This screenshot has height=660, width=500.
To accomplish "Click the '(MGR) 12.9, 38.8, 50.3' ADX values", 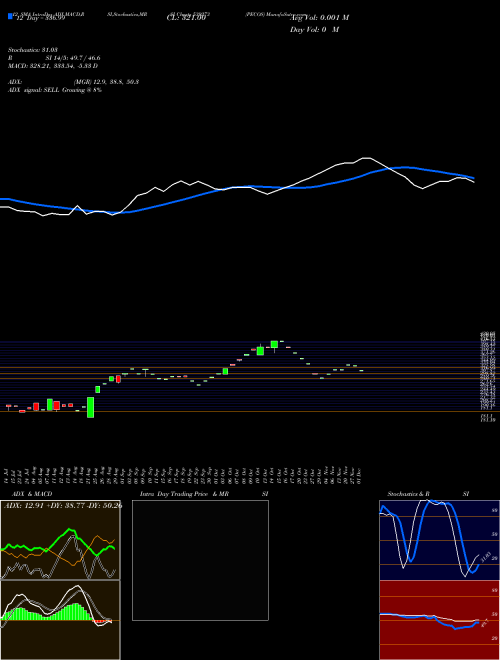I will [106, 82].
